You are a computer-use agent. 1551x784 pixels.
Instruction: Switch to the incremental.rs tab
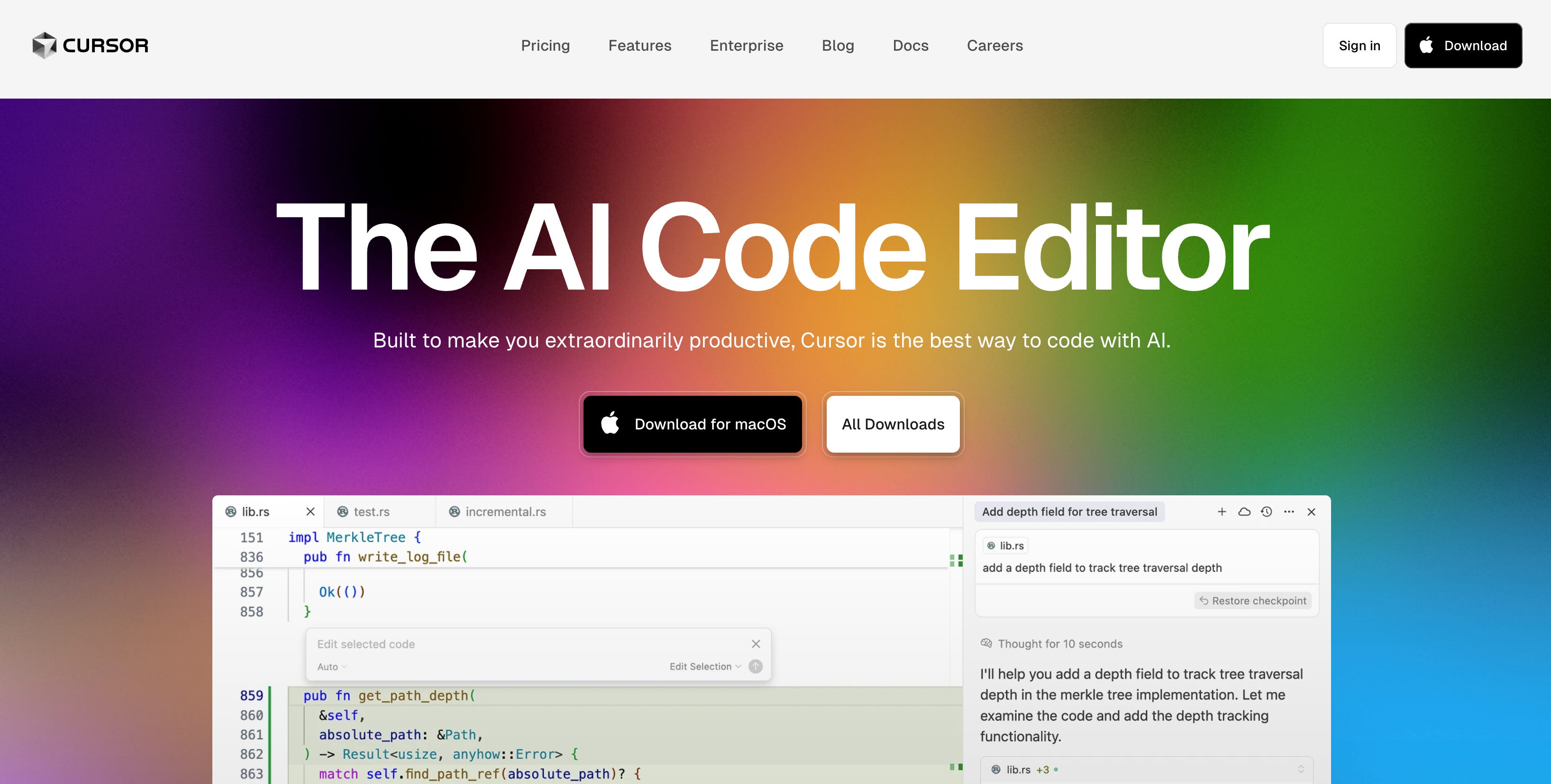tap(504, 512)
